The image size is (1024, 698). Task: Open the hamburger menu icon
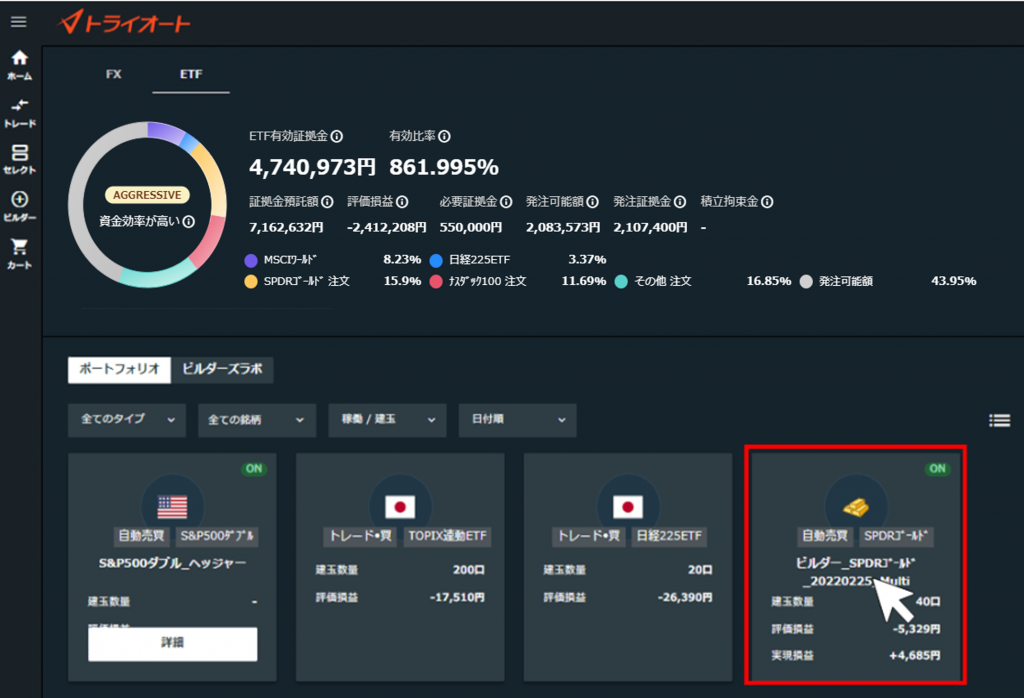[18, 22]
